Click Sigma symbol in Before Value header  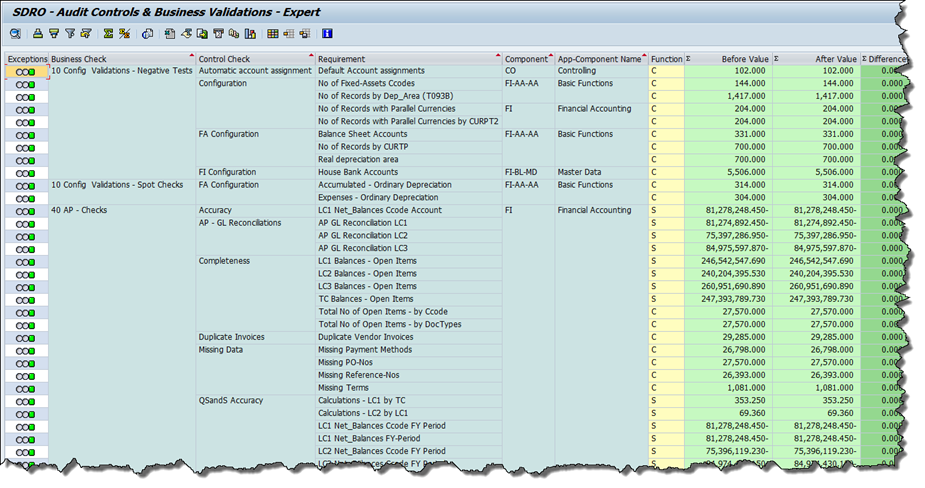pyautogui.click(x=688, y=58)
